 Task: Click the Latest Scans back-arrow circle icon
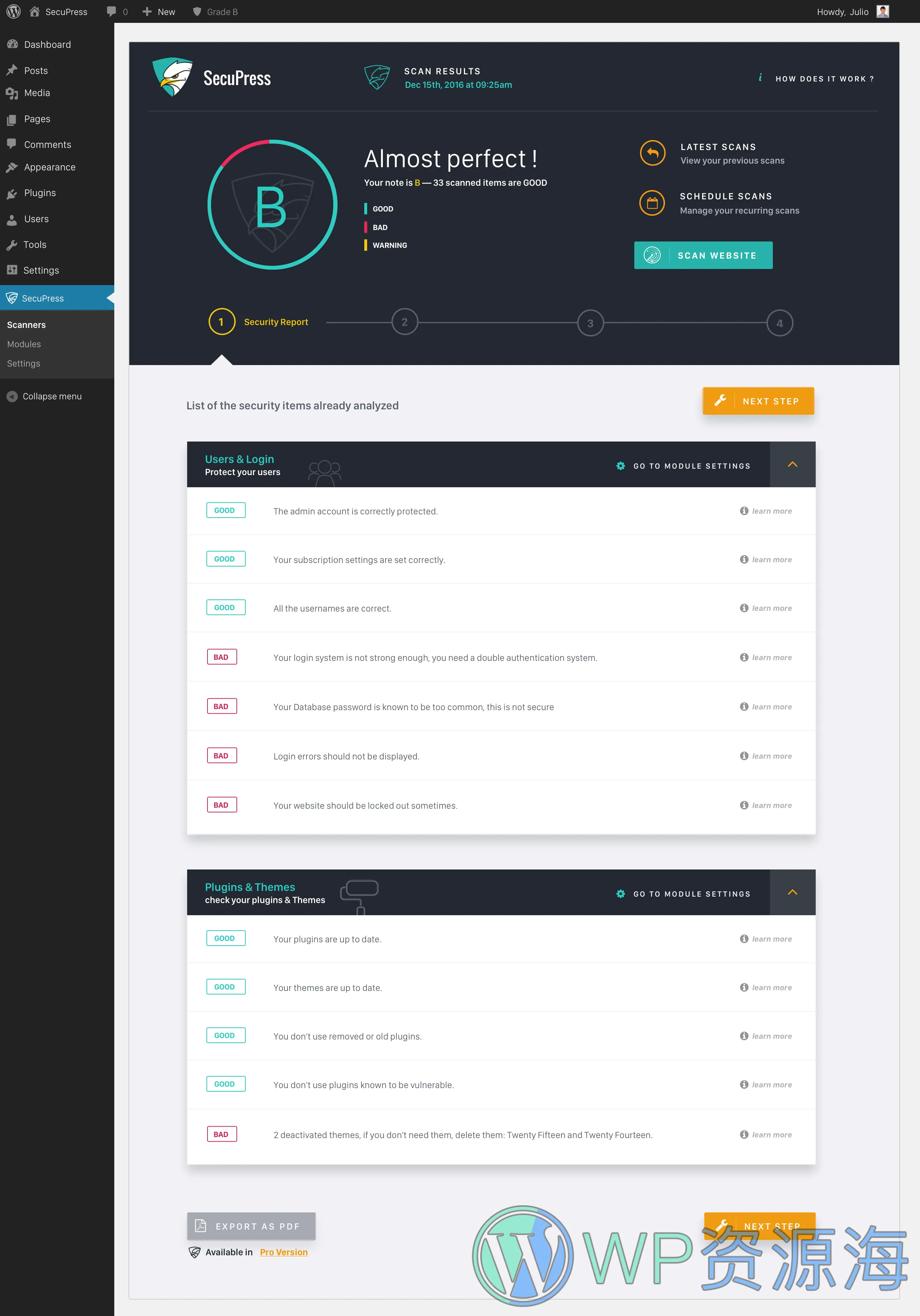coord(652,153)
